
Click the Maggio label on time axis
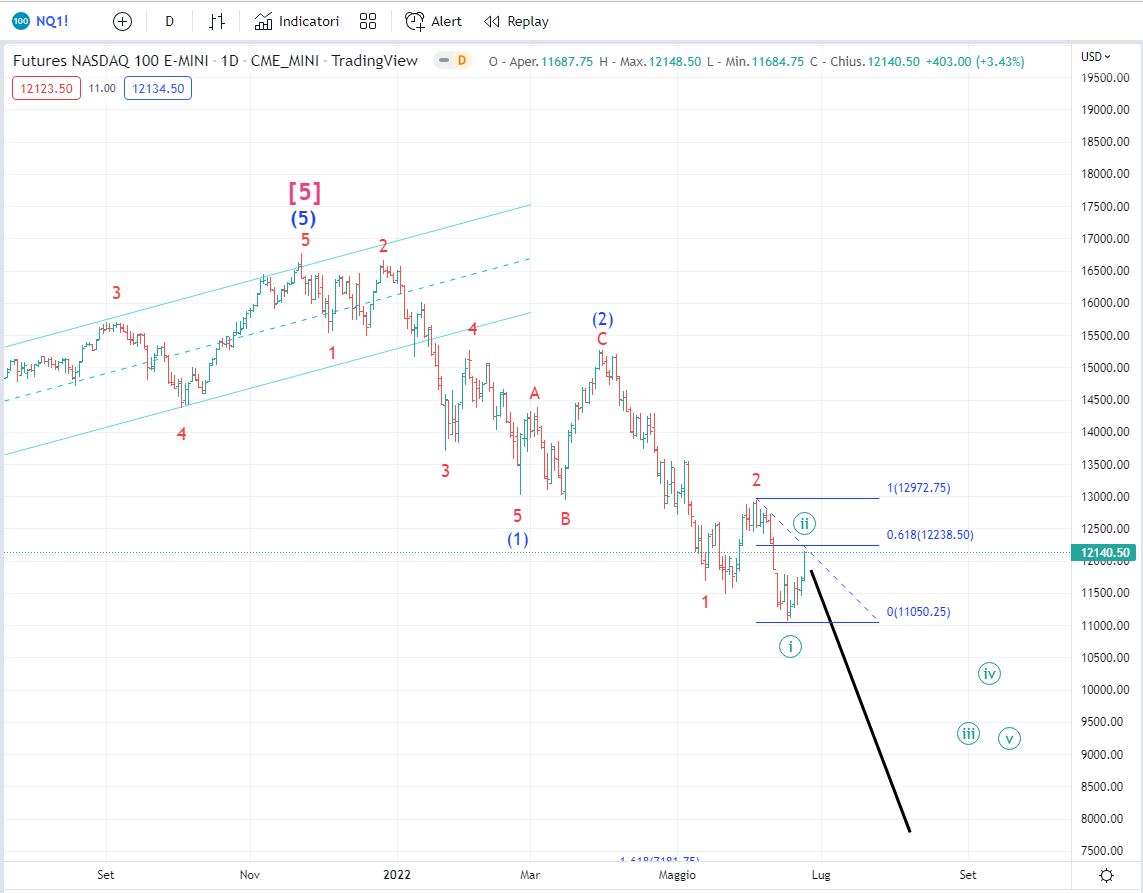point(677,874)
